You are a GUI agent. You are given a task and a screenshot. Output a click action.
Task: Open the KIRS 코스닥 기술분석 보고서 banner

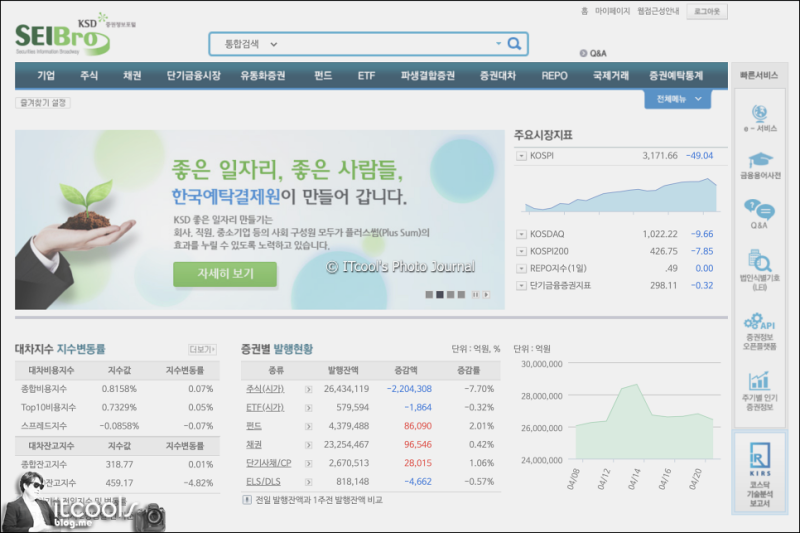pos(760,474)
